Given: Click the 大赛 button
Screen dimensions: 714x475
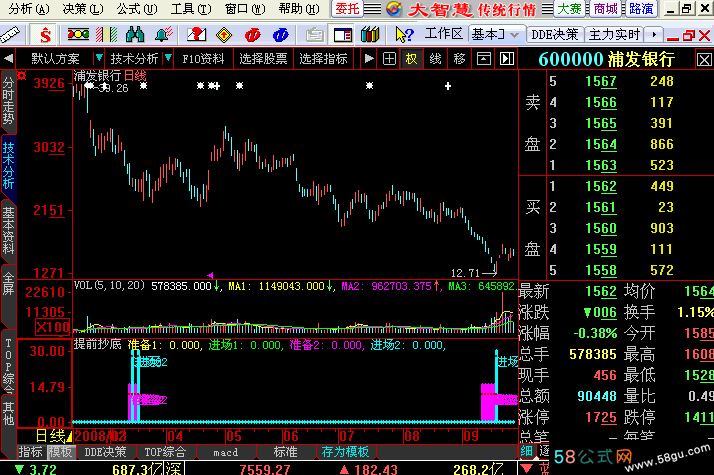Looking at the screenshot, I should click(x=569, y=9).
